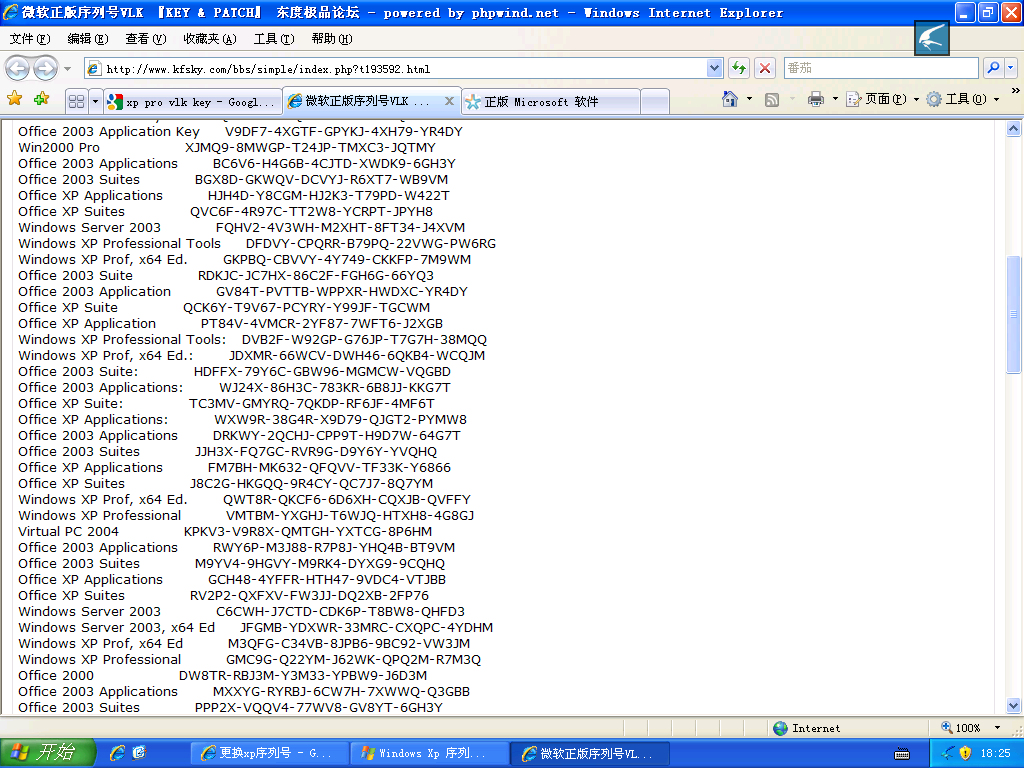Screen dimensions: 1024x768
Task: Open the 文件(F) menu
Action: point(30,39)
